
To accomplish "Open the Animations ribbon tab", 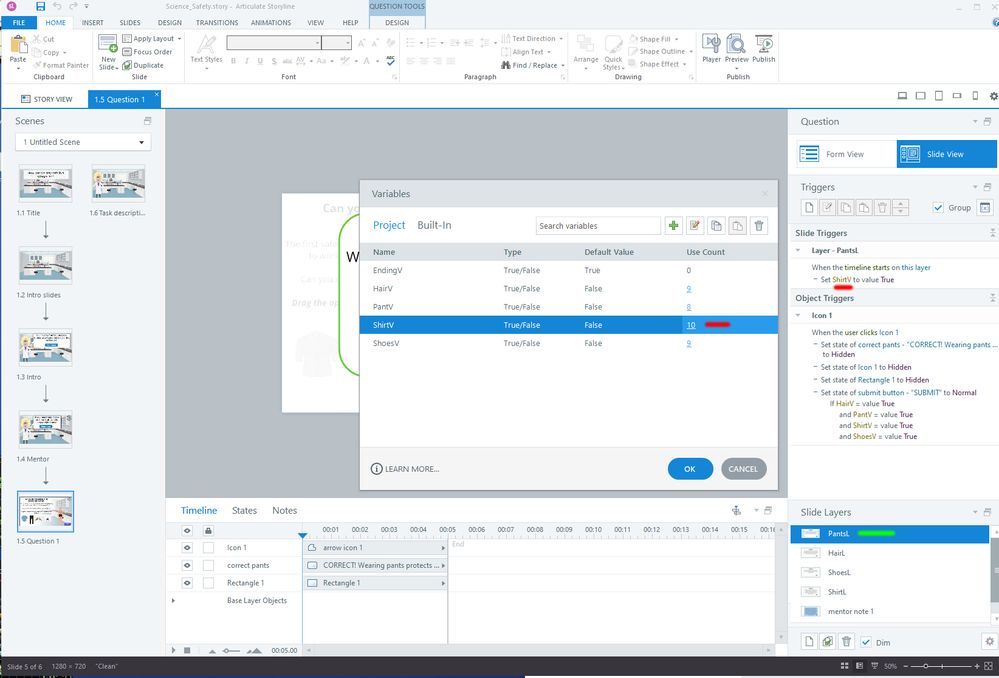I will 271,22.
